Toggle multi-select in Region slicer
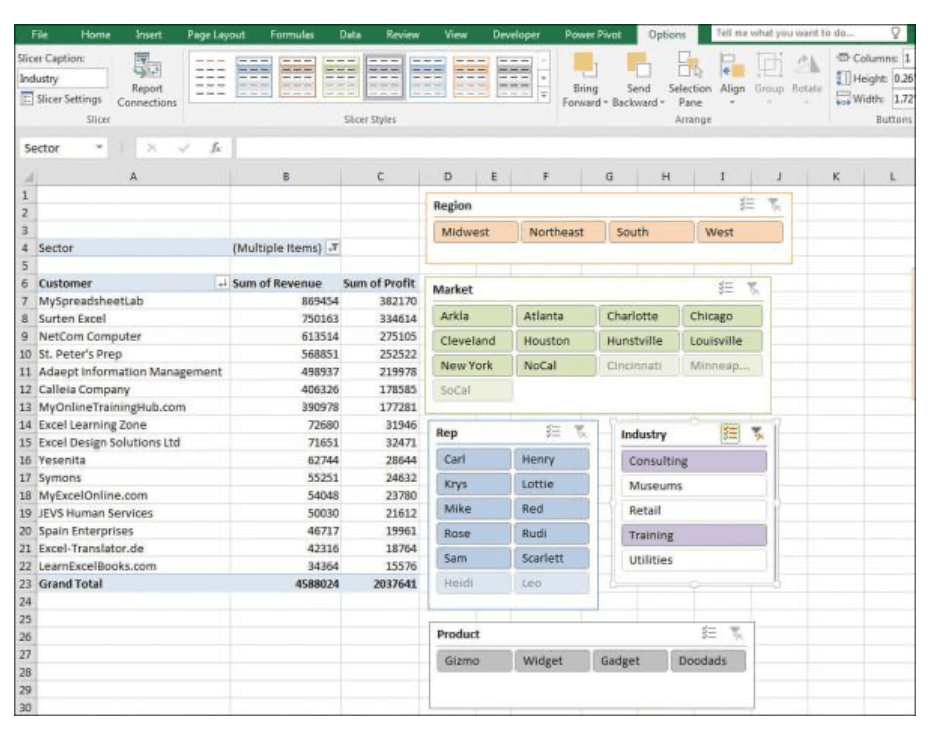 pyautogui.click(x=747, y=205)
